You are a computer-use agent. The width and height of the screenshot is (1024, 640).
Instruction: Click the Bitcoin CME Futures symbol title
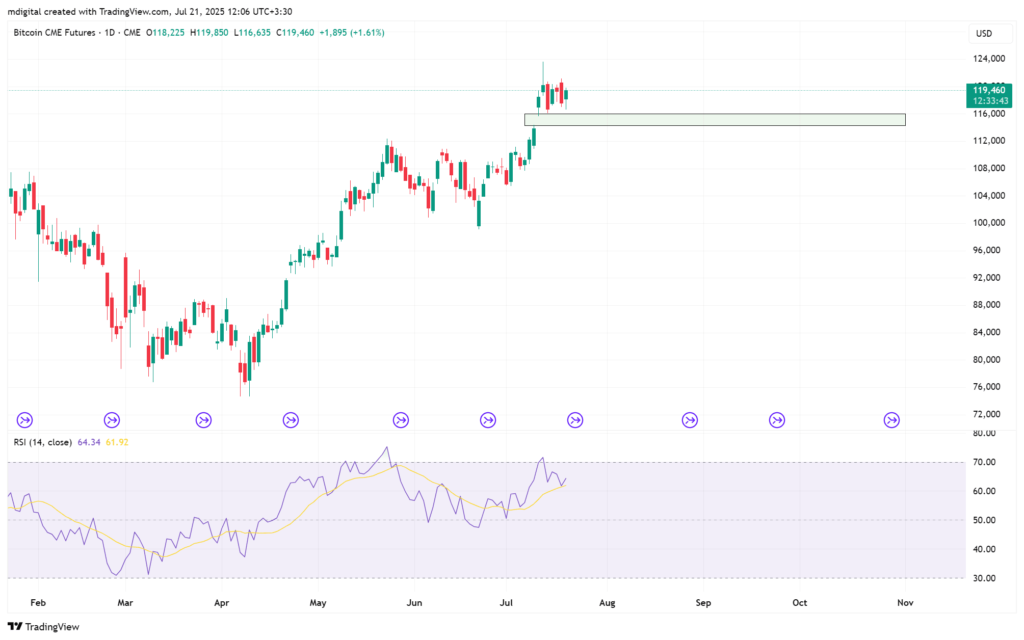click(x=60, y=33)
